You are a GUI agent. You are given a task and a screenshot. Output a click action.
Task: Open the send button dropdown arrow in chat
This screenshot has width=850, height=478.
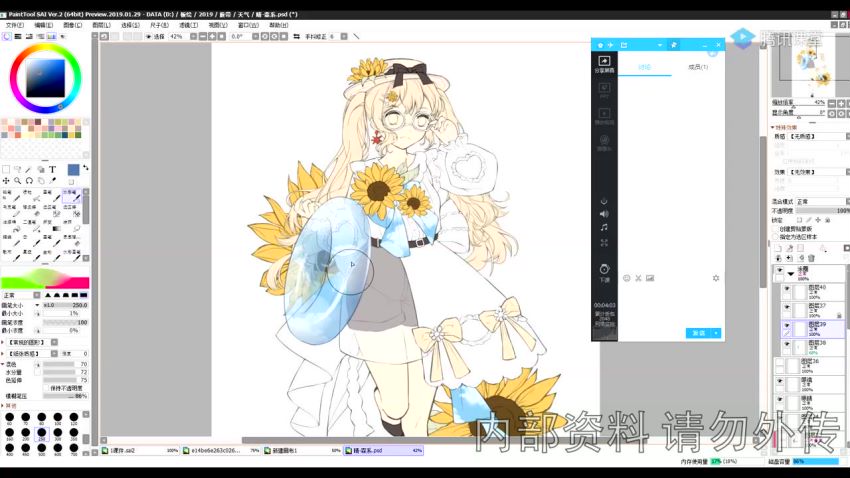[716, 333]
